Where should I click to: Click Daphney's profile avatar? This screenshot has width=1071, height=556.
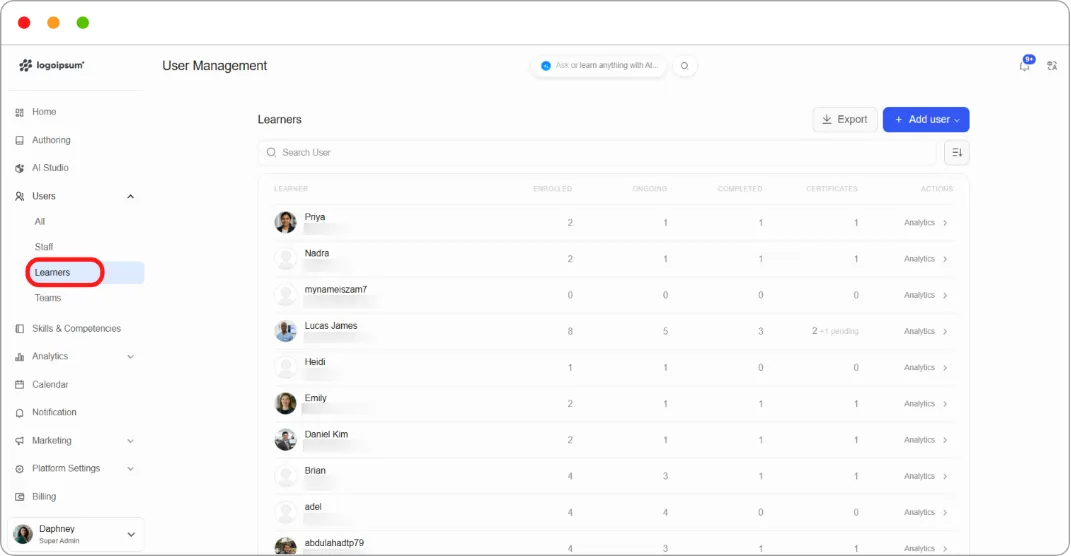[23, 534]
